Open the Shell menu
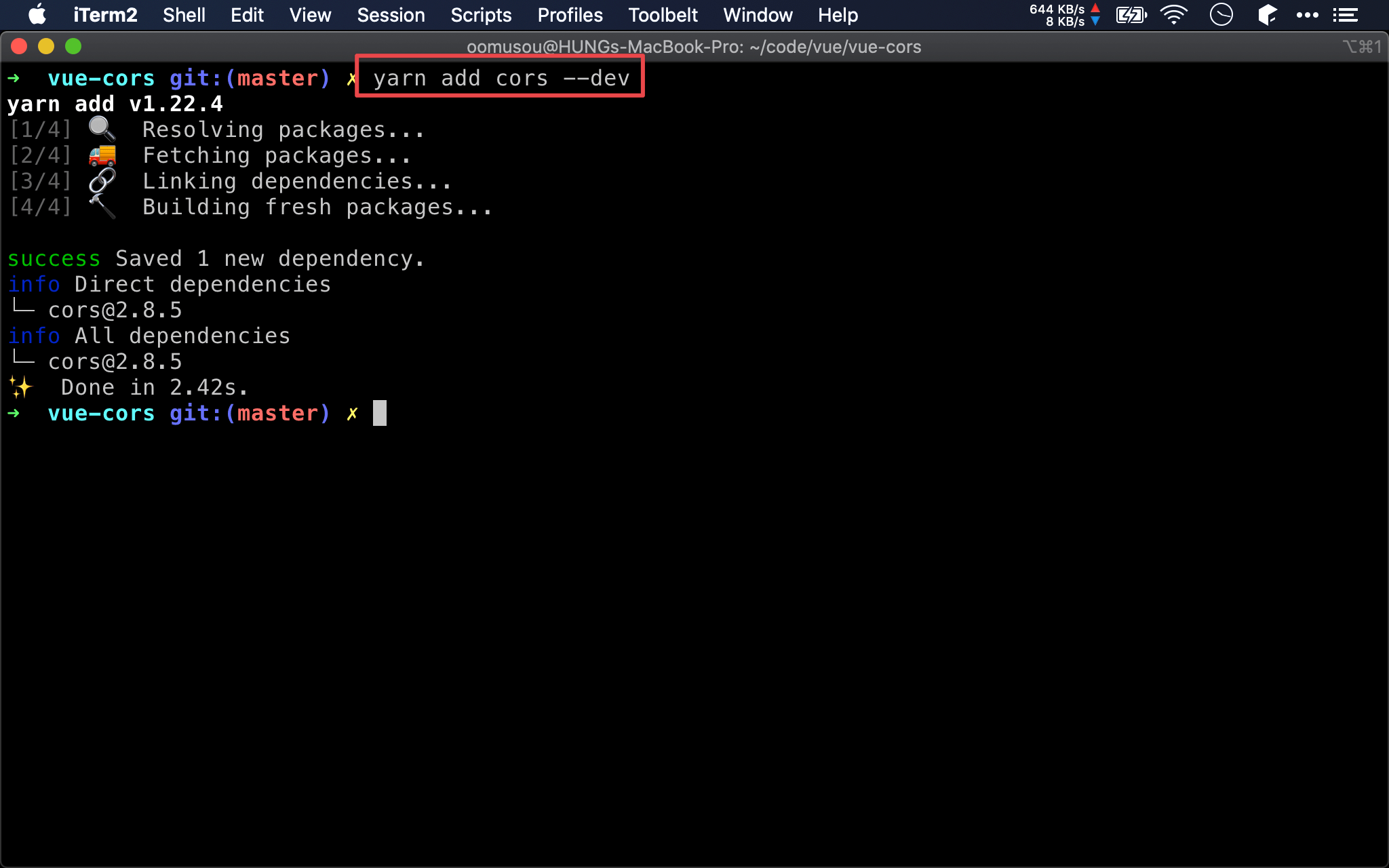This screenshot has width=1389, height=868. pos(184,15)
